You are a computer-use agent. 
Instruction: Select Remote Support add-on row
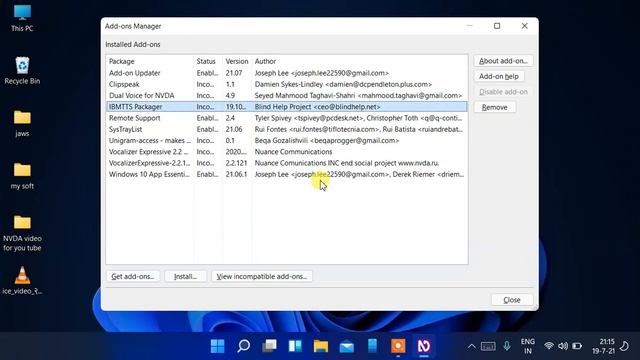coord(287,118)
